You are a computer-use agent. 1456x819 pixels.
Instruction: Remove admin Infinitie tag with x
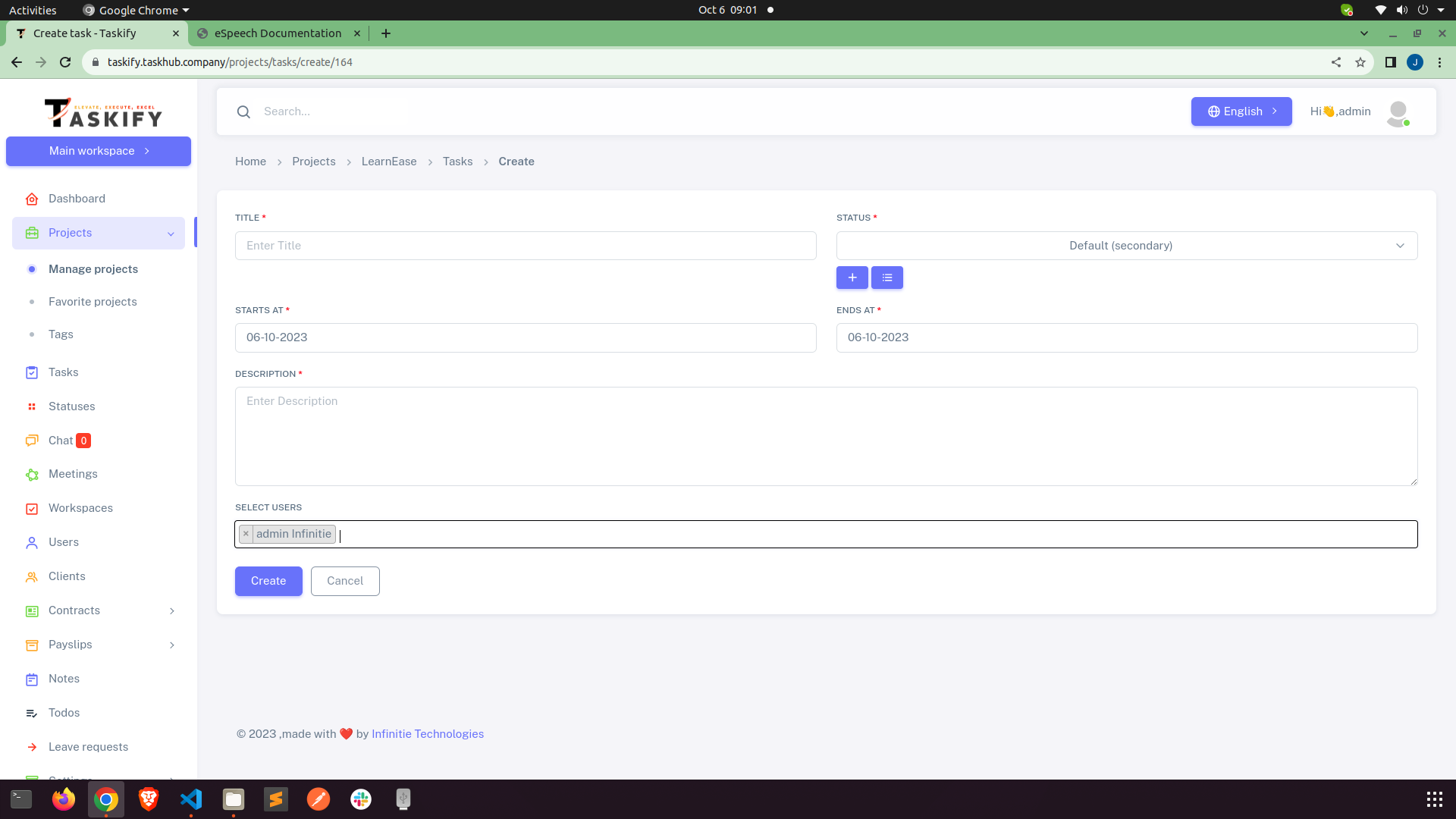pyautogui.click(x=246, y=534)
